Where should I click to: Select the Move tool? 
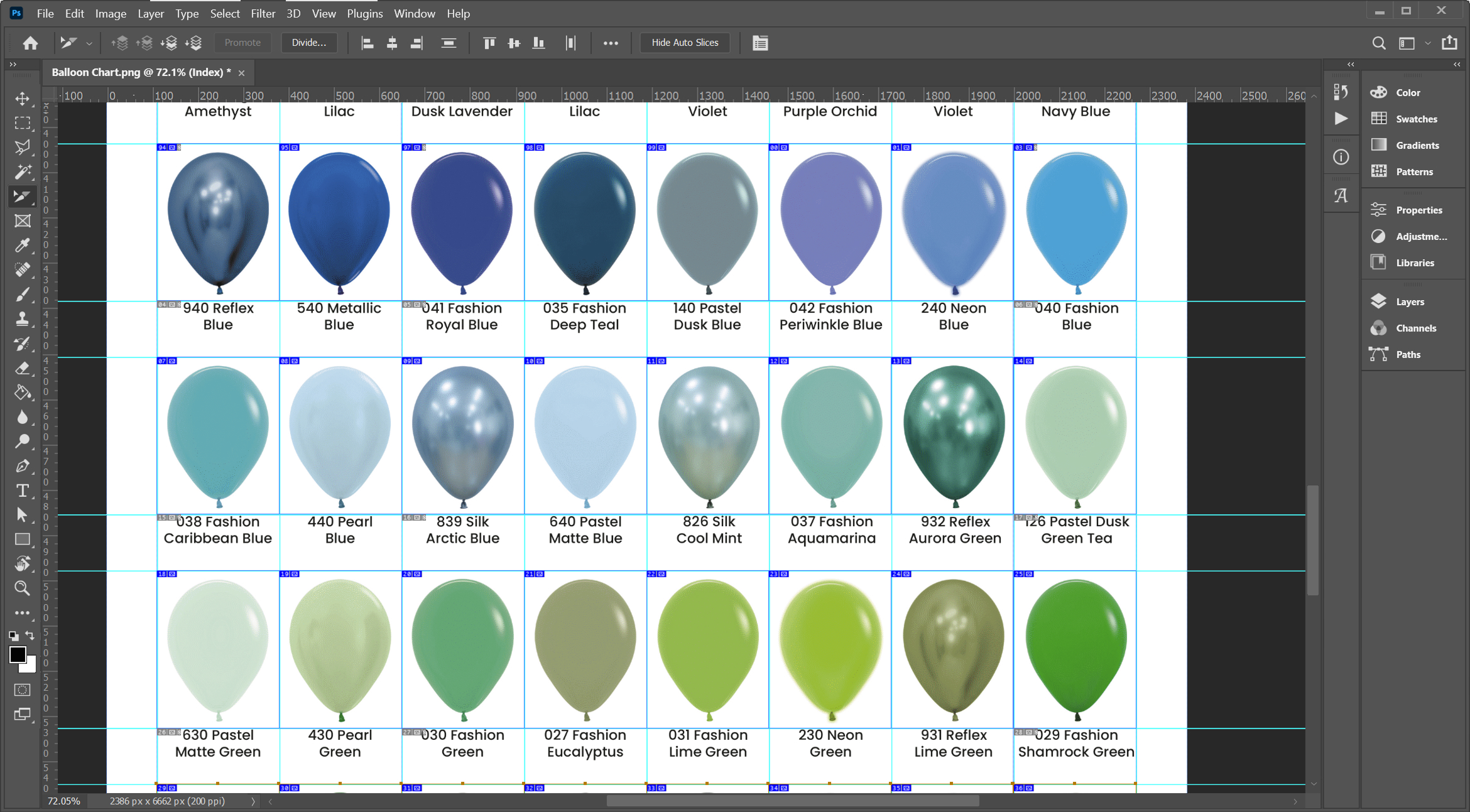coord(23,99)
